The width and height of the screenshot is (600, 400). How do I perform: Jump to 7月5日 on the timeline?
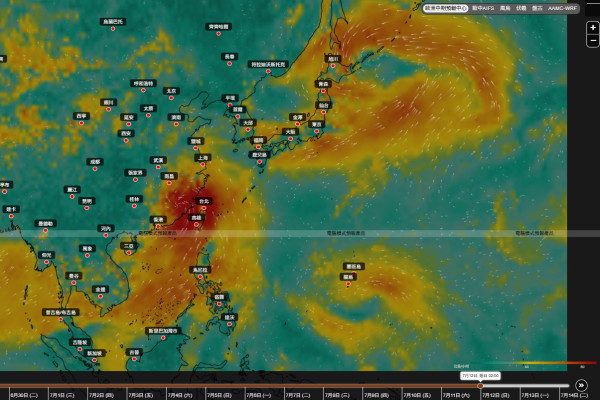pyautogui.click(x=219, y=395)
